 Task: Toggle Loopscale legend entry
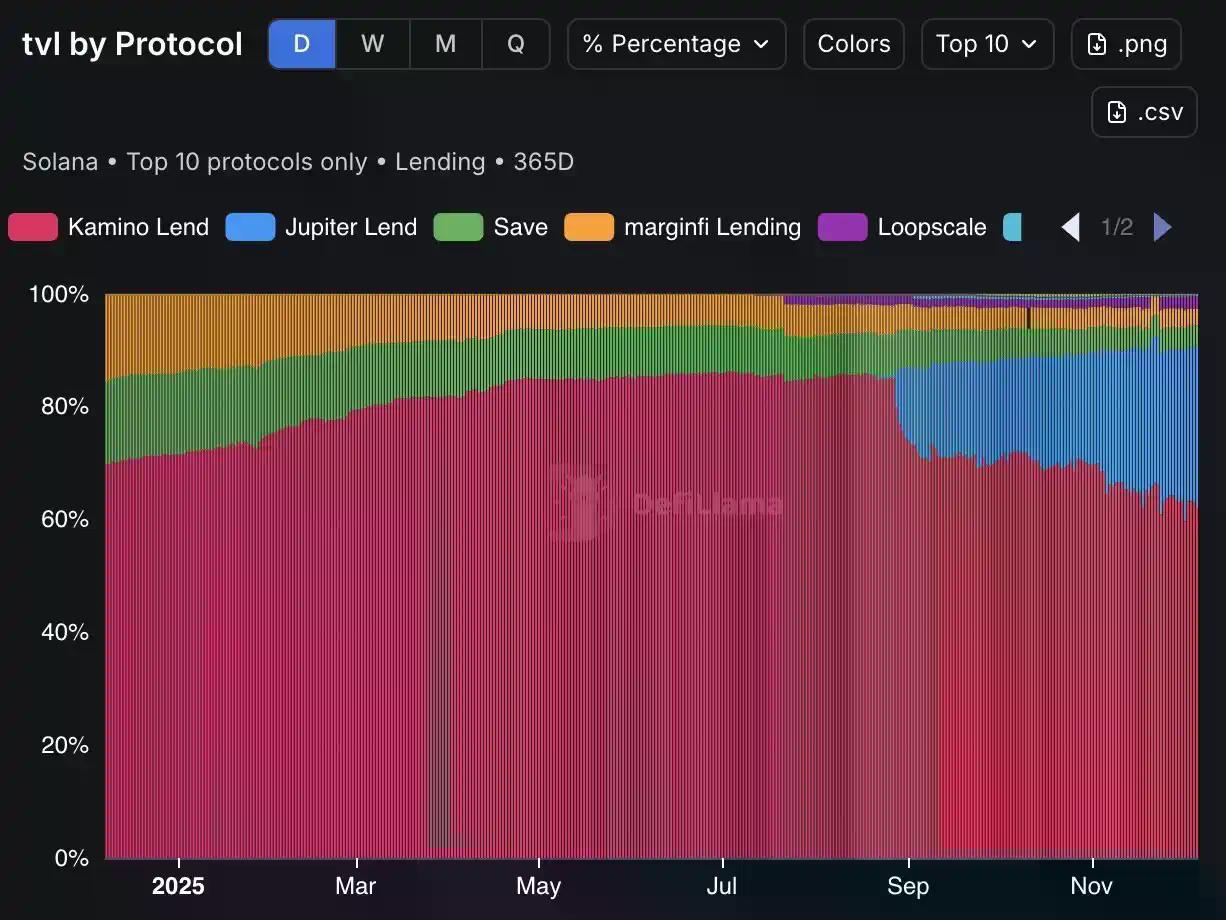click(902, 227)
